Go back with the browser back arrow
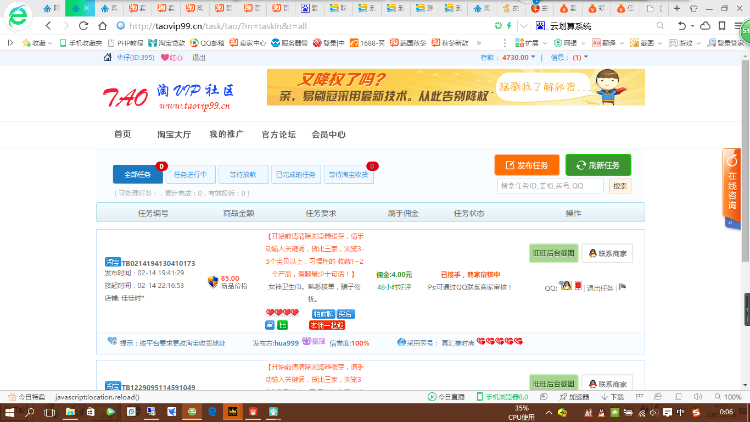The height and width of the screenshot is (422, 750). 48,26
